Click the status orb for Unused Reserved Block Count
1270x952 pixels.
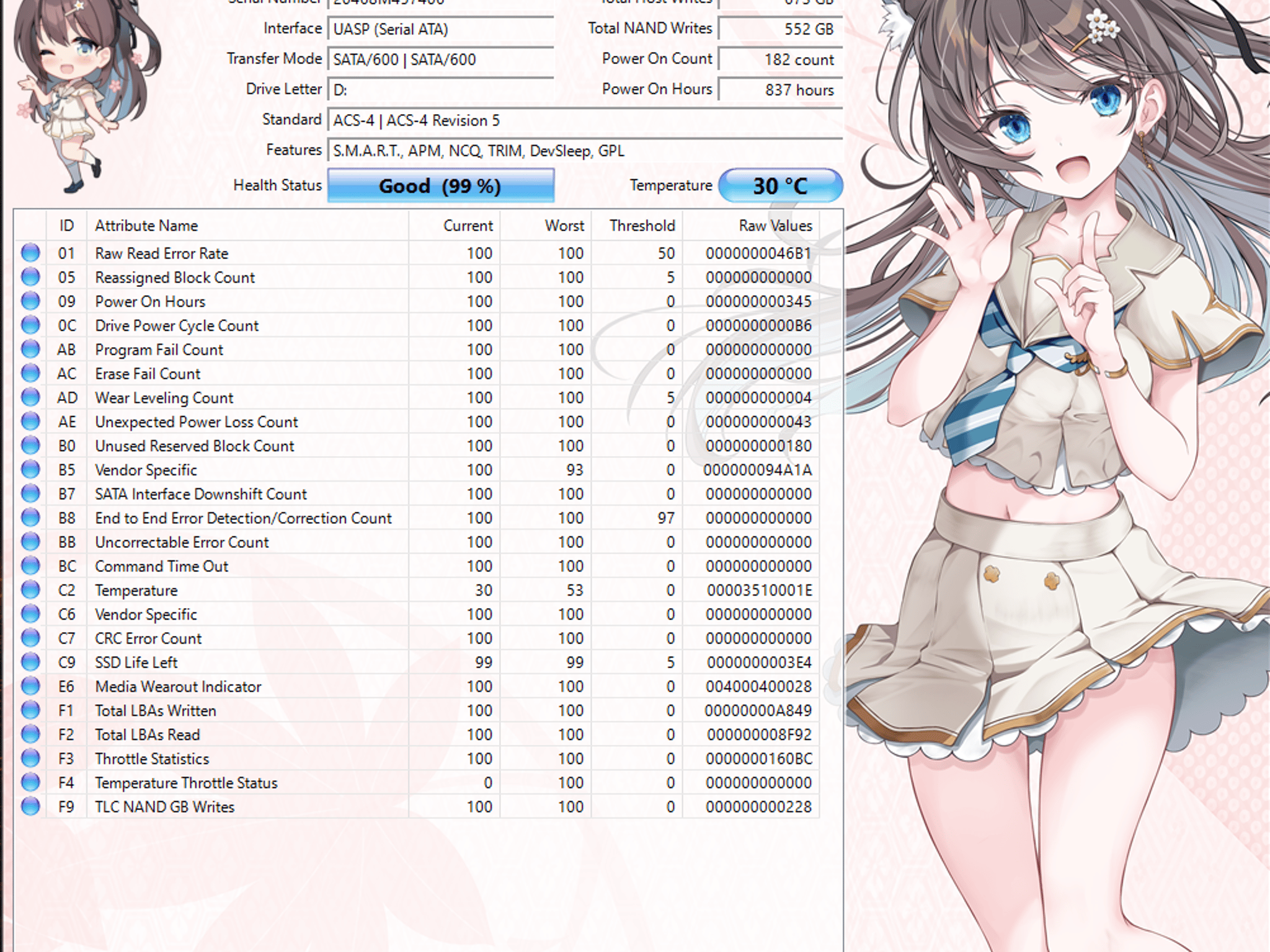point(30,446)
